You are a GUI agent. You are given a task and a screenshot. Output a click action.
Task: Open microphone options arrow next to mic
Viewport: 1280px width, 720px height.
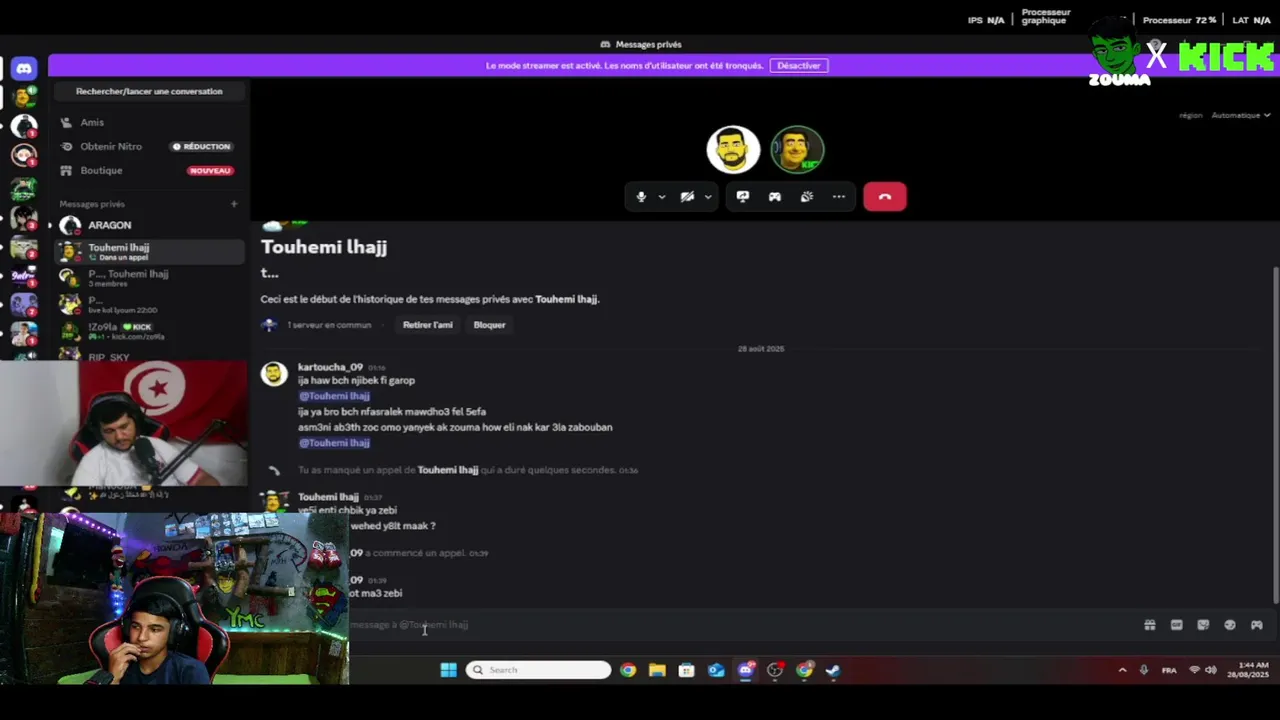click(661, 197)
